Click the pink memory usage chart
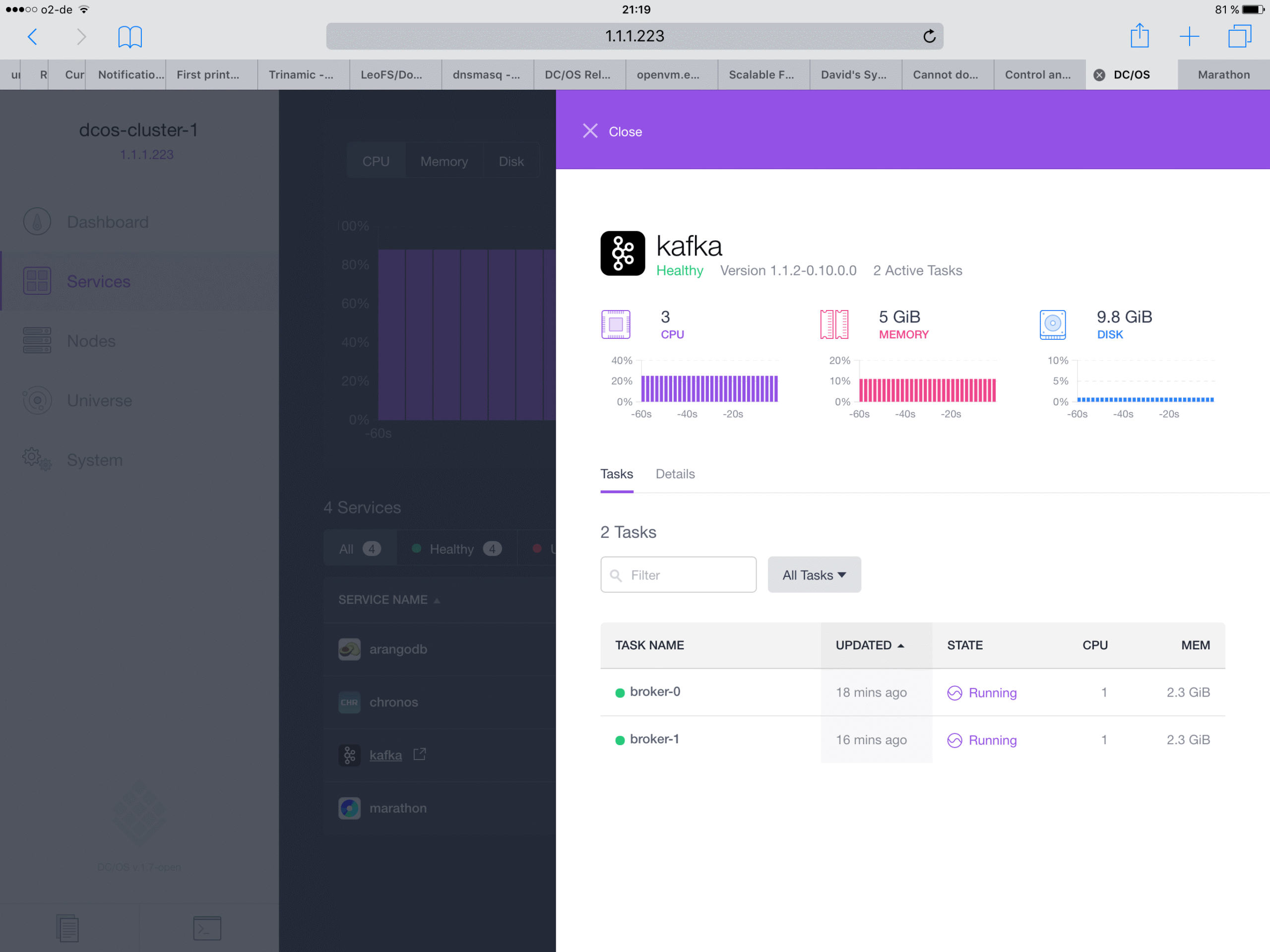The height and width of the screenshot is (952, 1270). click(927, 390)
